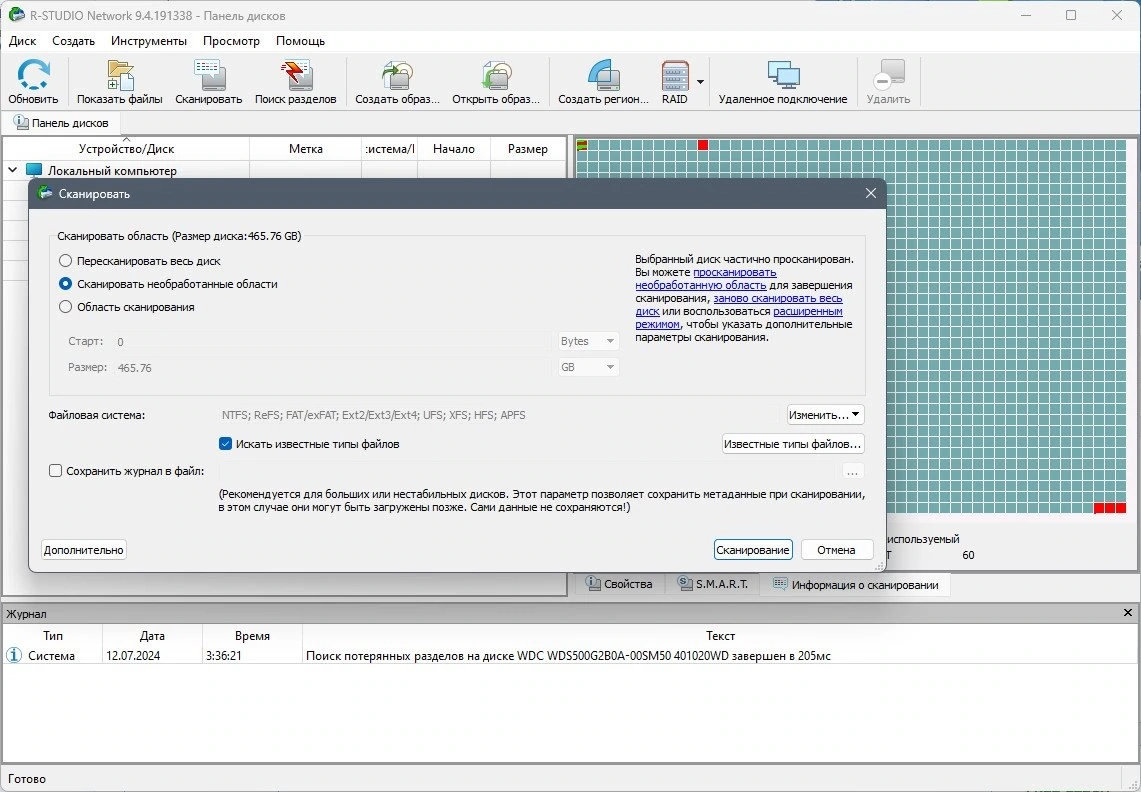Close the Журнал log panel
This screenshot has height=792, width=1141.
1128,613
